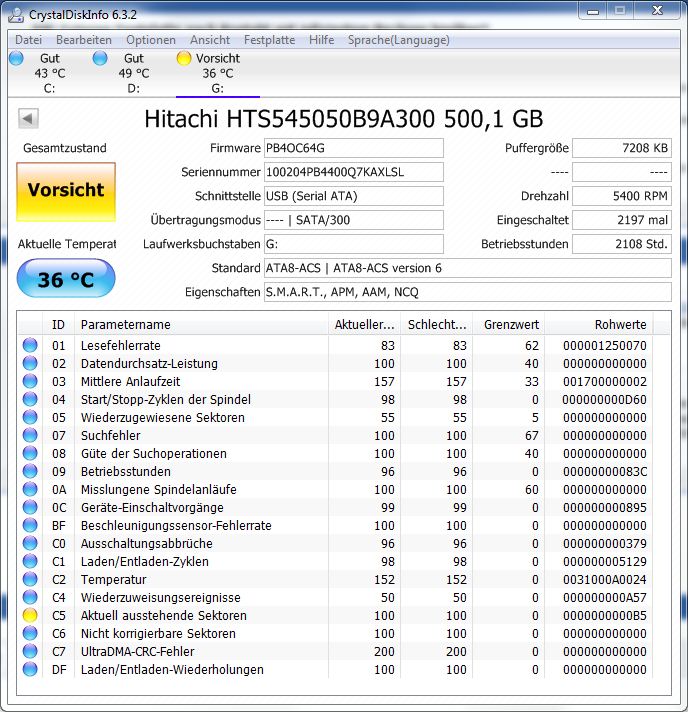Click status orb for Beschleunigungssensor-Fehlerrate row
This screenshot has width=688, height=712.
[x=30, y=525]
